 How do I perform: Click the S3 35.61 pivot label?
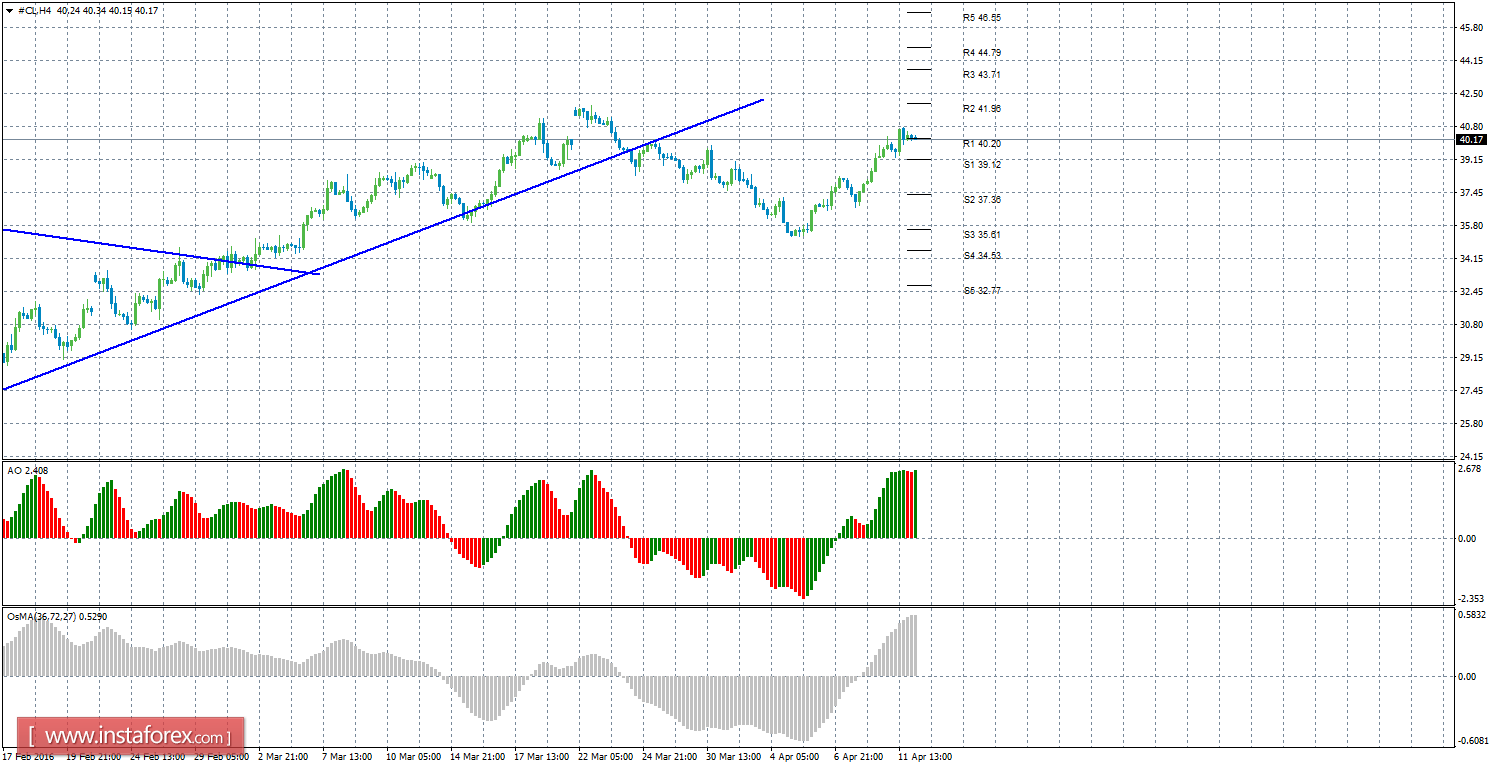click(x=982, y=234)
